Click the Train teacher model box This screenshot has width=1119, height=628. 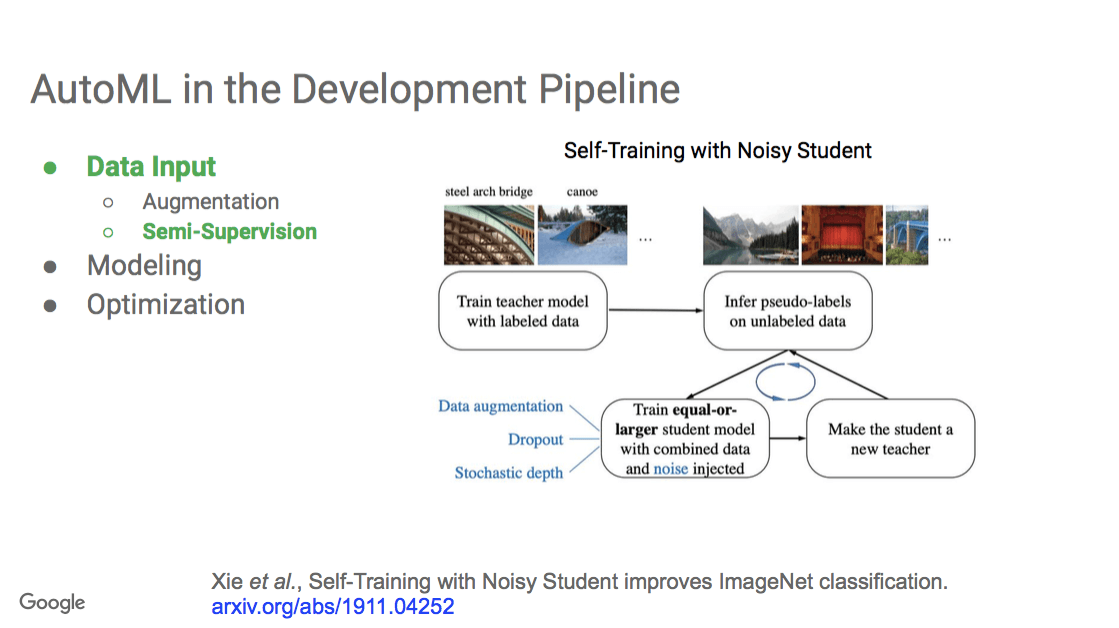522,310
